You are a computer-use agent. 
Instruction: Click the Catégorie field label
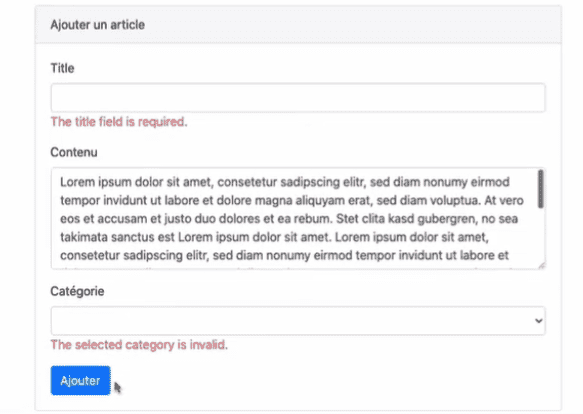(x=77, y=291)
